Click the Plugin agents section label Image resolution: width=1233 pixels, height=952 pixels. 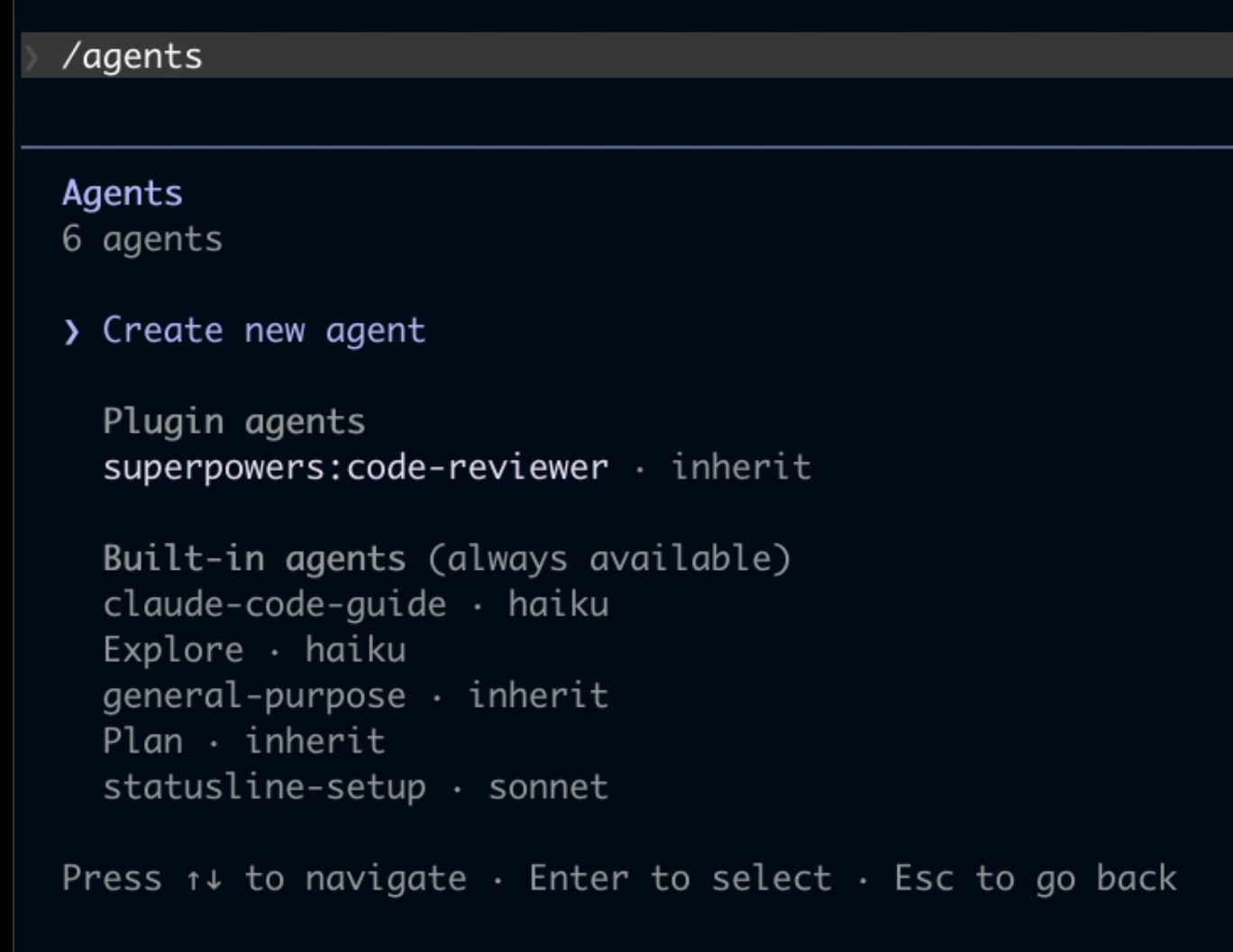(x=234, y=421)
